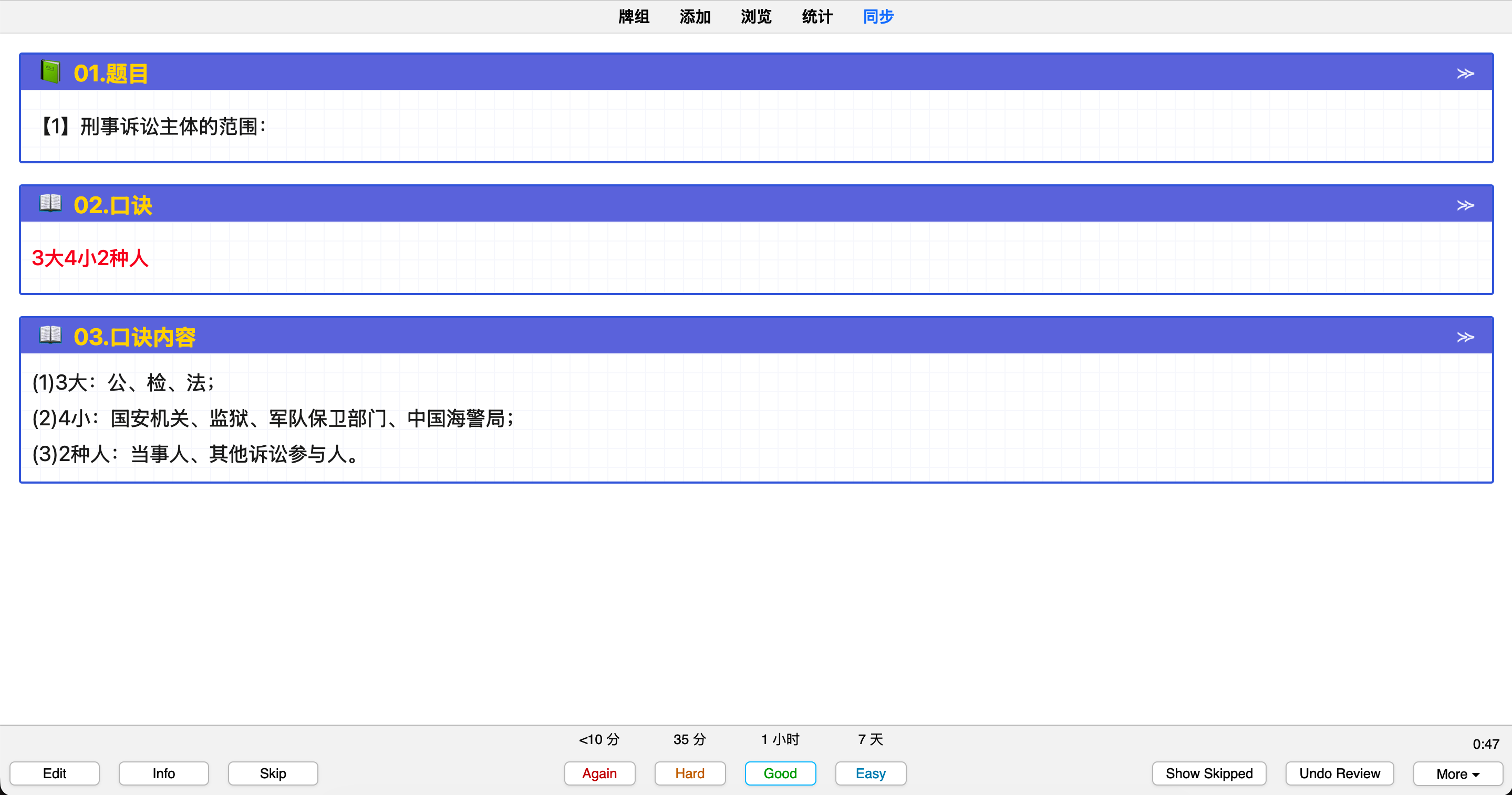Click the green book icon beside 01.题目
Image resolution: width=1512 pixels, height=795 pixels.
pos(50,72)
